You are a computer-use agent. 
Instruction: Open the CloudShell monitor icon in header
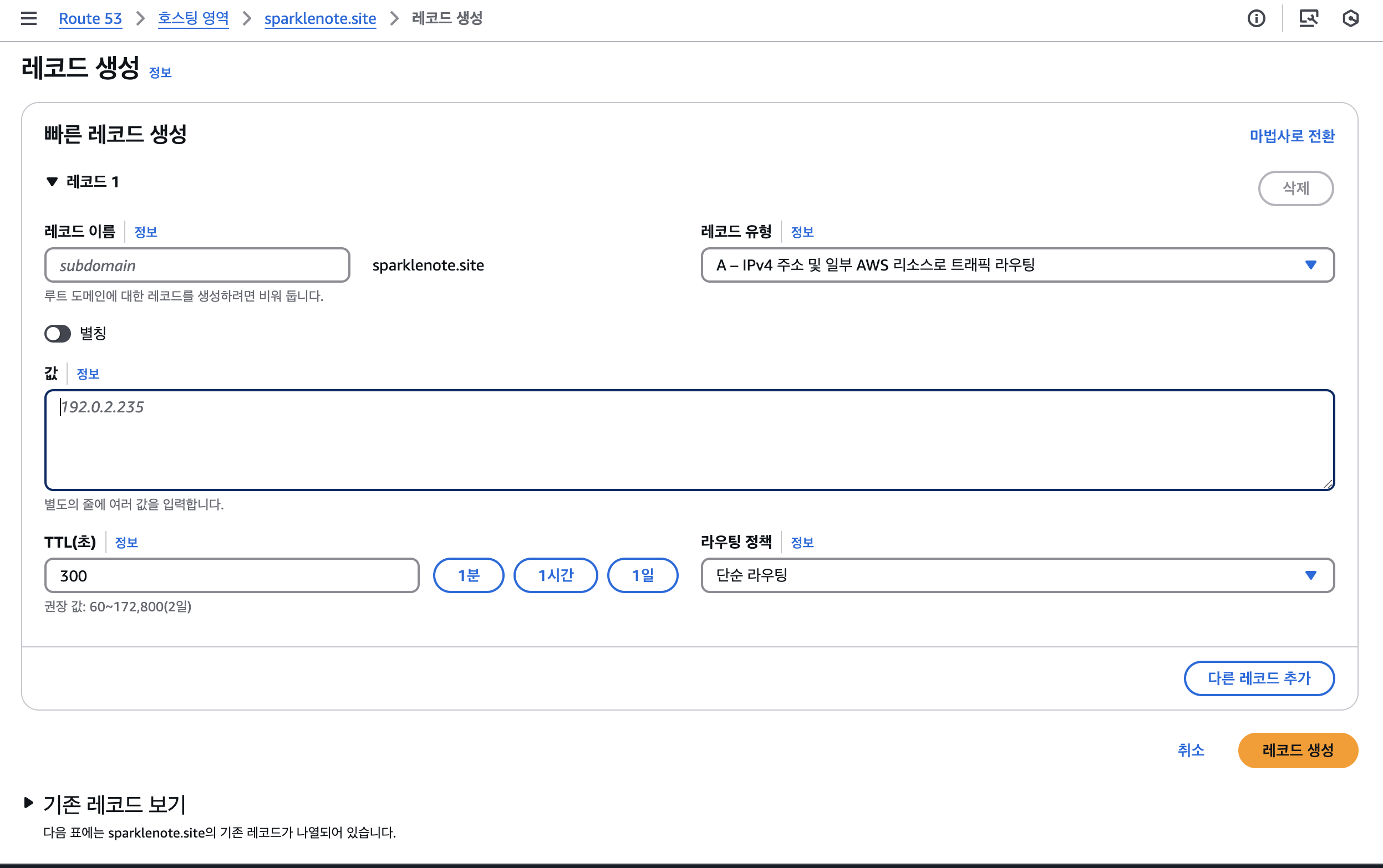tap(1308, 18)
